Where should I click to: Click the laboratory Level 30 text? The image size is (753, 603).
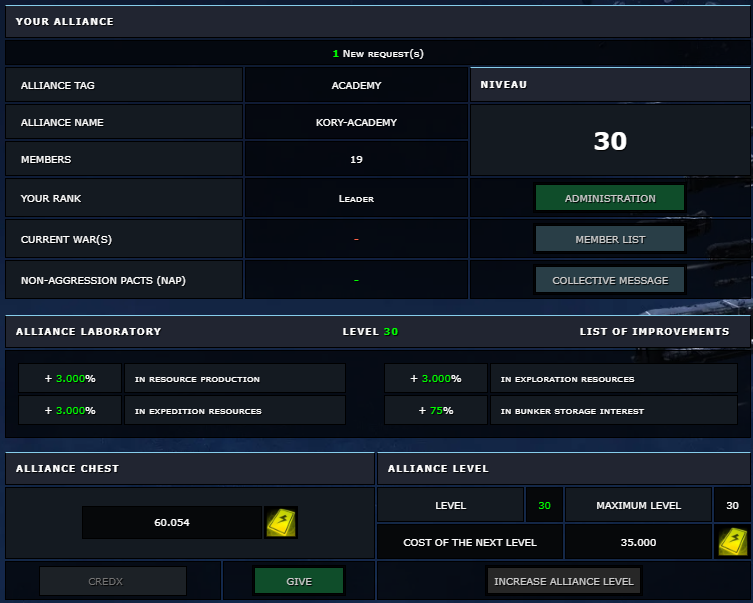(370, 331)
